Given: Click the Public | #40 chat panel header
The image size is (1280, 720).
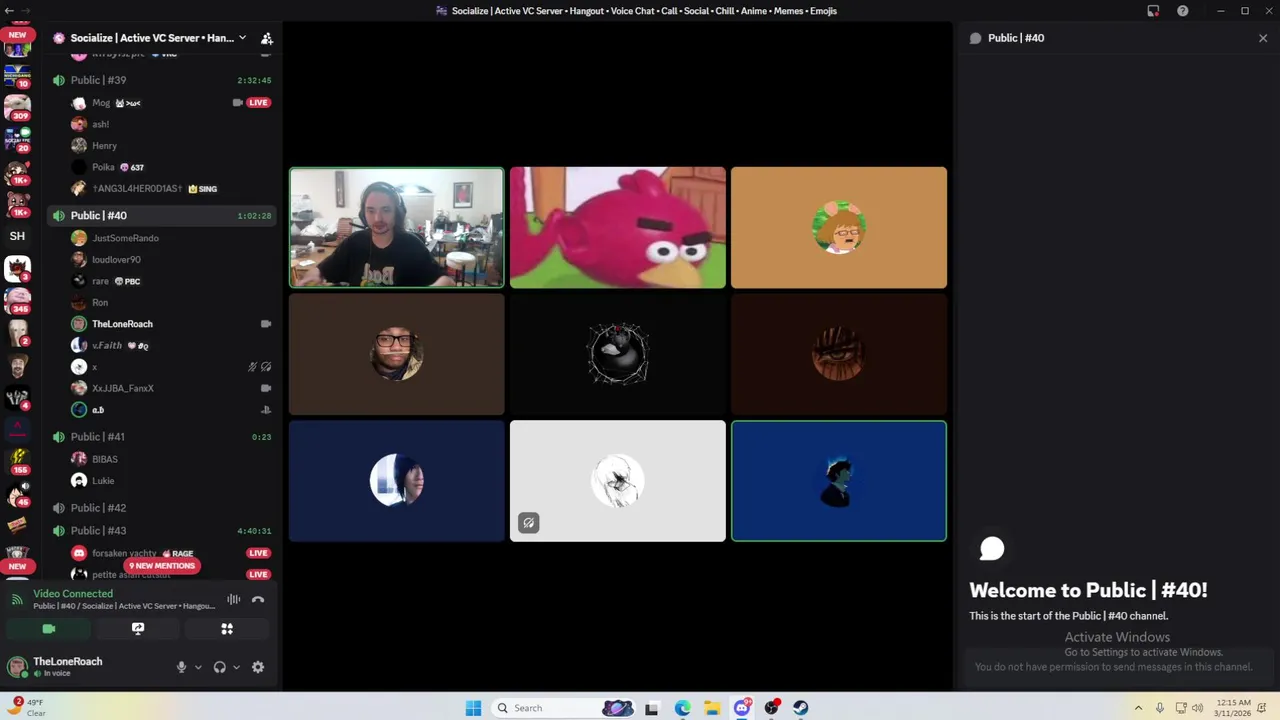Looking at the screenshot, I should click(x=1016, y=38).
